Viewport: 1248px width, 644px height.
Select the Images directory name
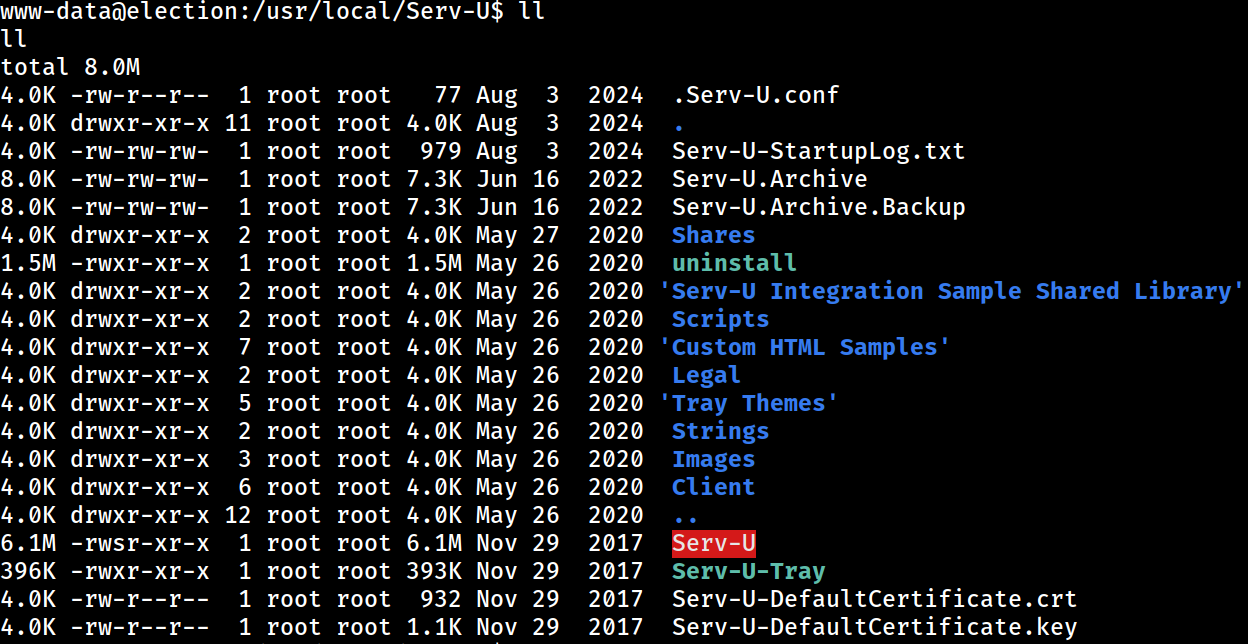pyautogui.click(x=713, y=459)
